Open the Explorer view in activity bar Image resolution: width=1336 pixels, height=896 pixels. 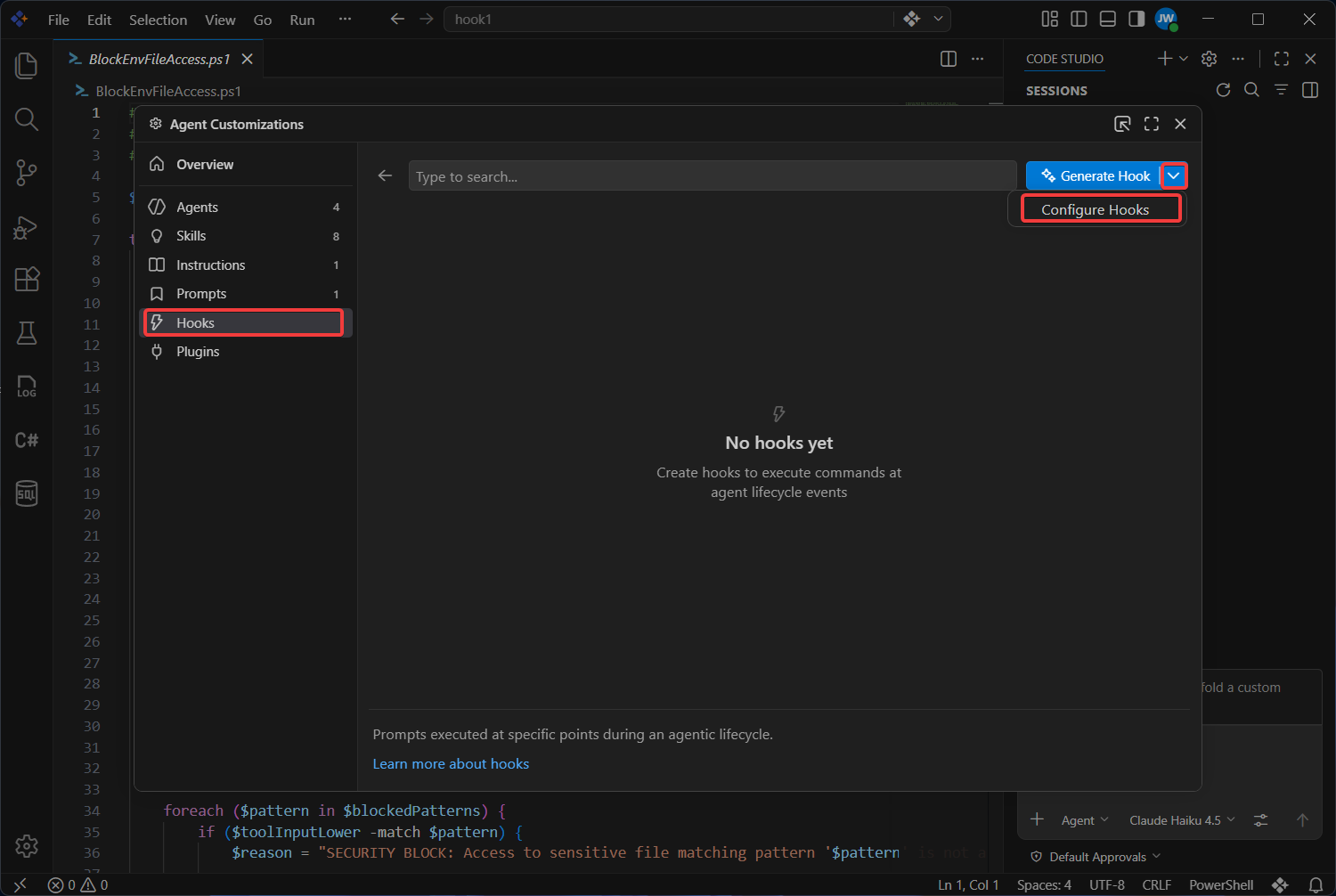pyautogui.click(x=27, y=66)
